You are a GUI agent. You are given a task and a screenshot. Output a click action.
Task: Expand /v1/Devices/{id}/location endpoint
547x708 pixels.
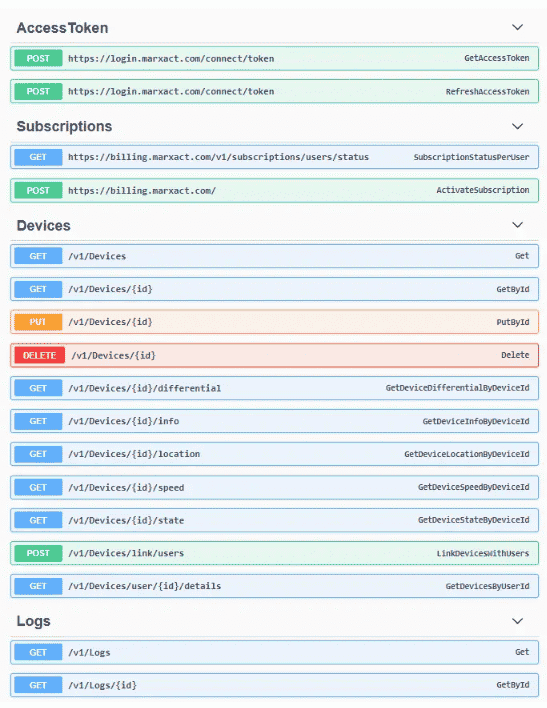274,454
